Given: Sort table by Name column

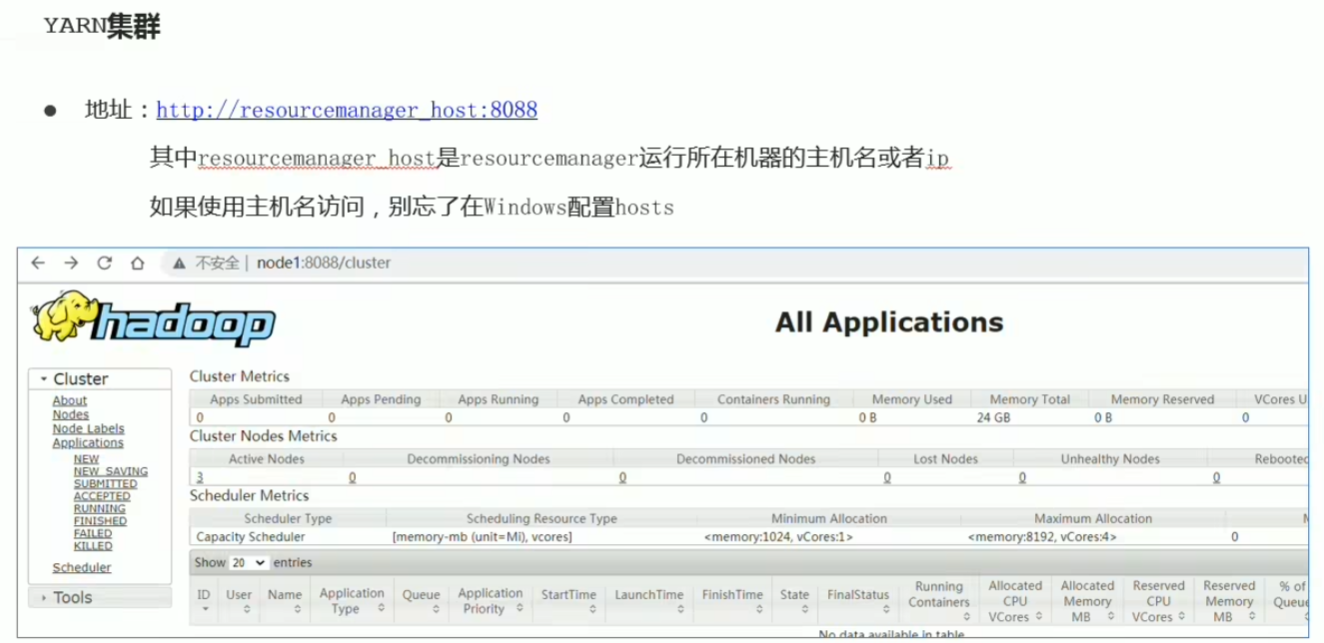Looking at the screenshot, I should (285, 601).
